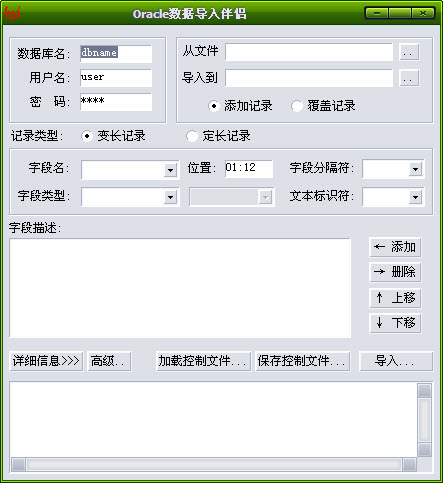Move field down with 下移 button
Image resolution: width=443 pixels, height=483 pixels.
click(x=395, y=323)
